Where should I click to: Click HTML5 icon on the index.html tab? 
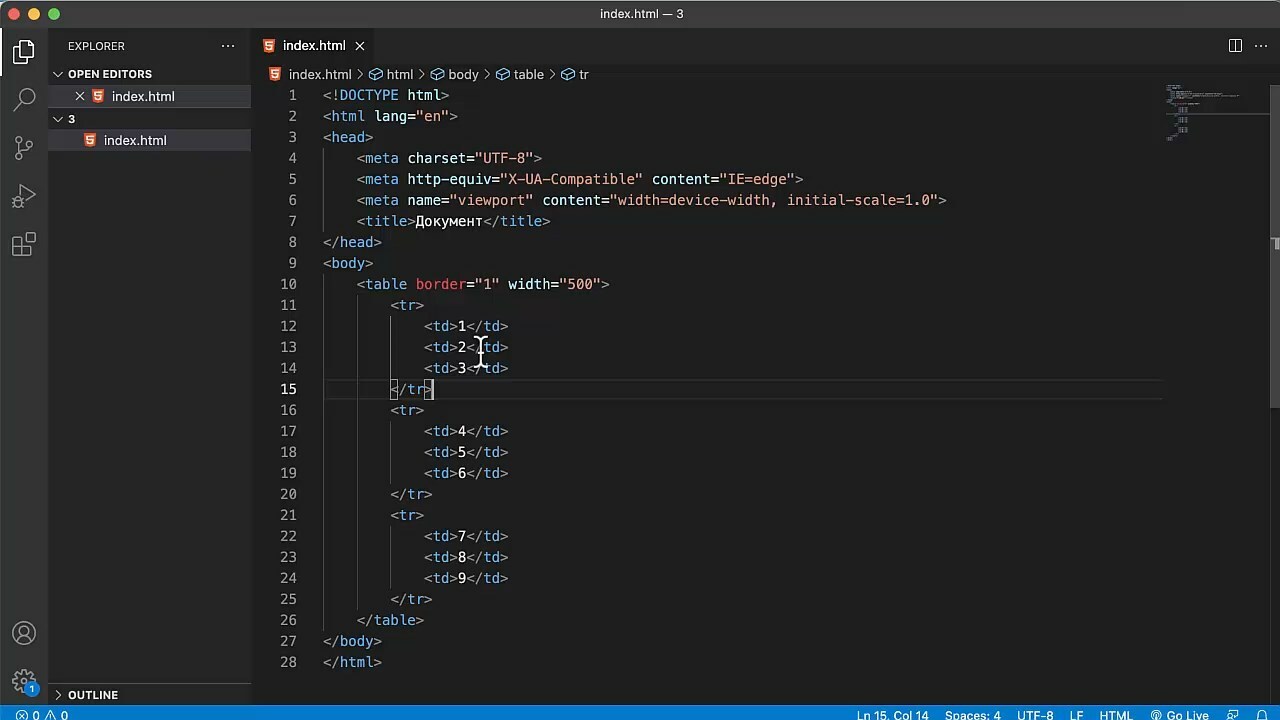coord(269,46)
